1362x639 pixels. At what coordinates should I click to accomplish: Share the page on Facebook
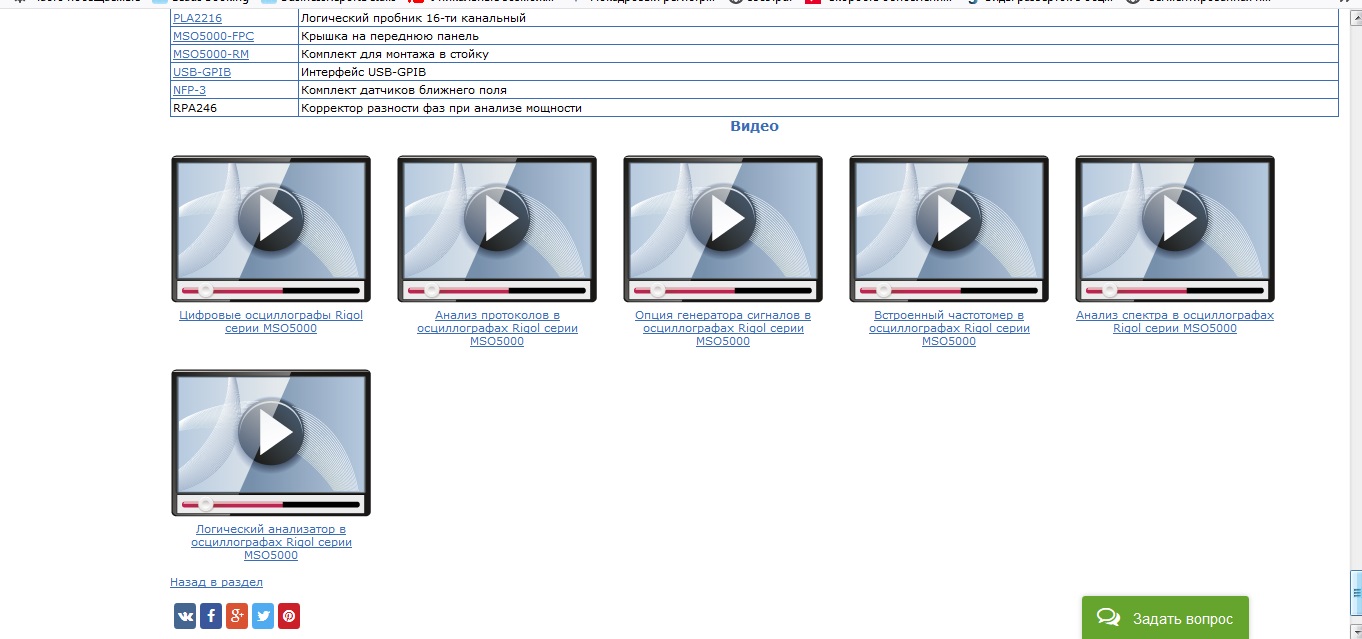pos(211,616)
